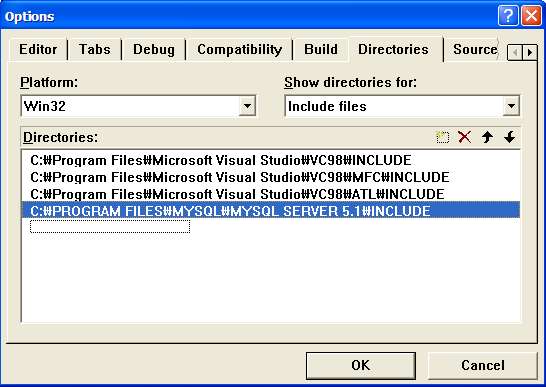The image size is (546, 387).
Task: Click the Win32 platform combo box
Action: pyautogui.click(x=139, y=106)
